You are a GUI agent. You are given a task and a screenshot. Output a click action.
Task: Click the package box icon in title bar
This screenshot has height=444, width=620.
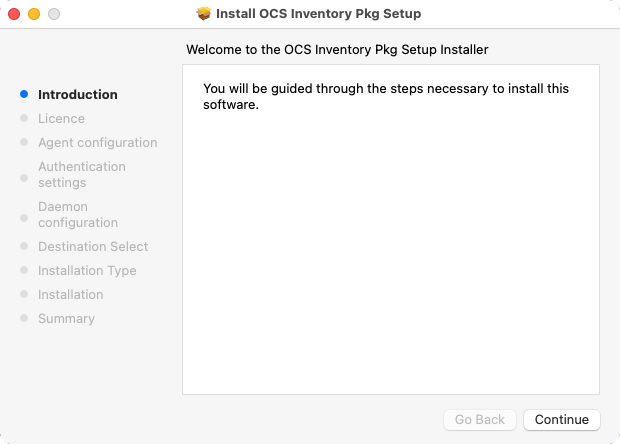[204, 13]
